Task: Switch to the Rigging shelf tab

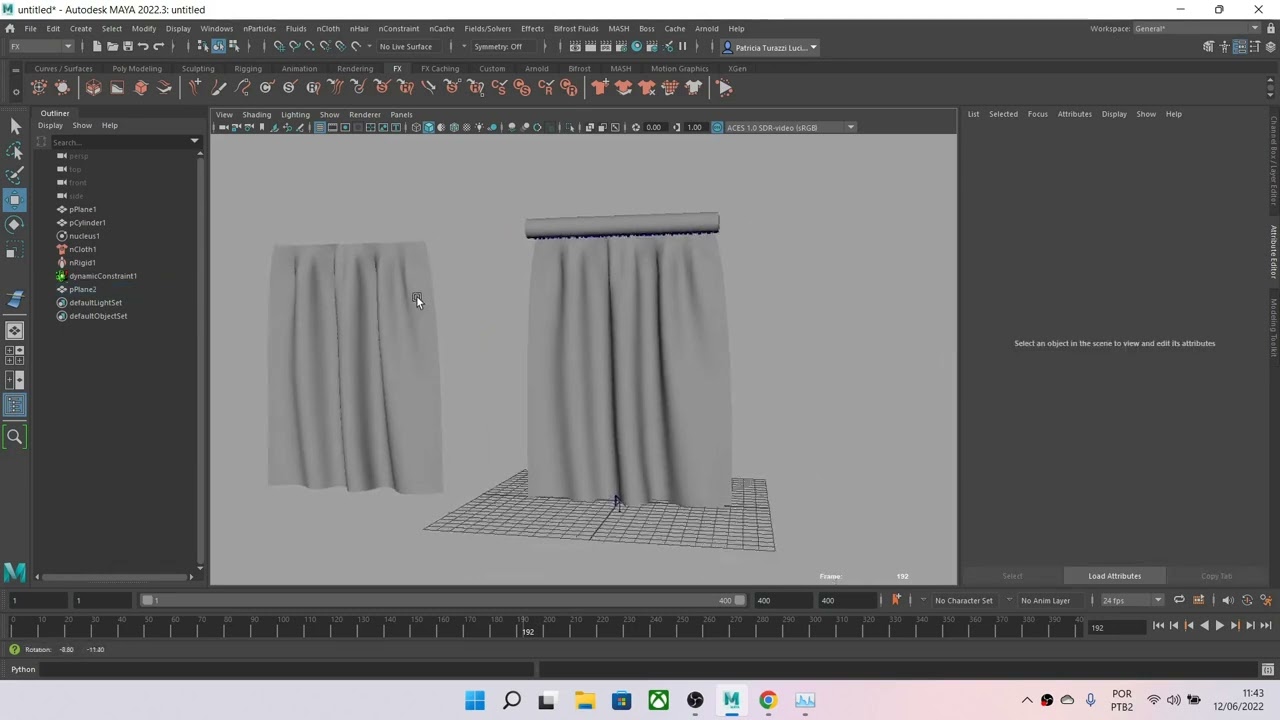Action: (x=248, y=69)
